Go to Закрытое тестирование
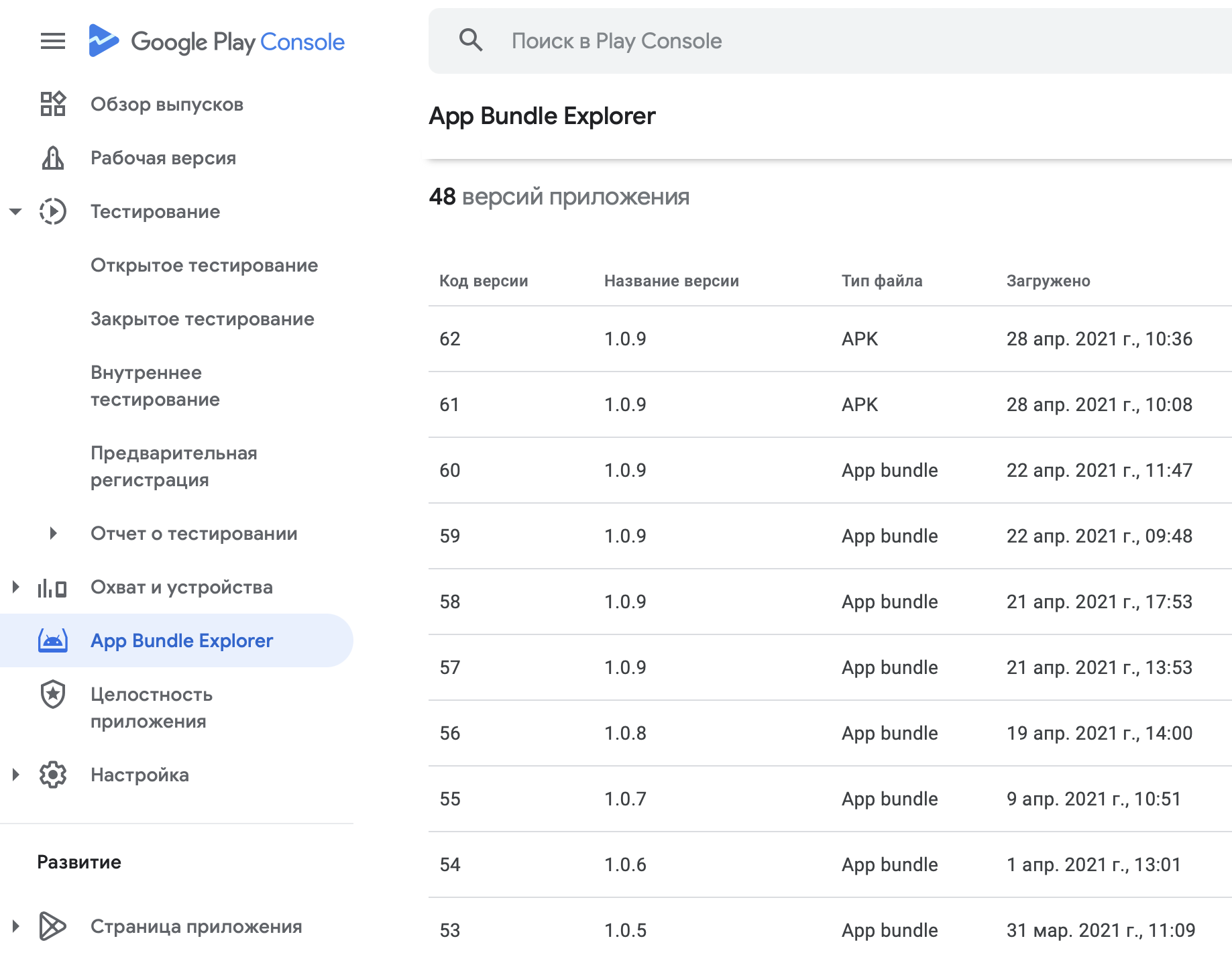 click(x=202, y=319)
